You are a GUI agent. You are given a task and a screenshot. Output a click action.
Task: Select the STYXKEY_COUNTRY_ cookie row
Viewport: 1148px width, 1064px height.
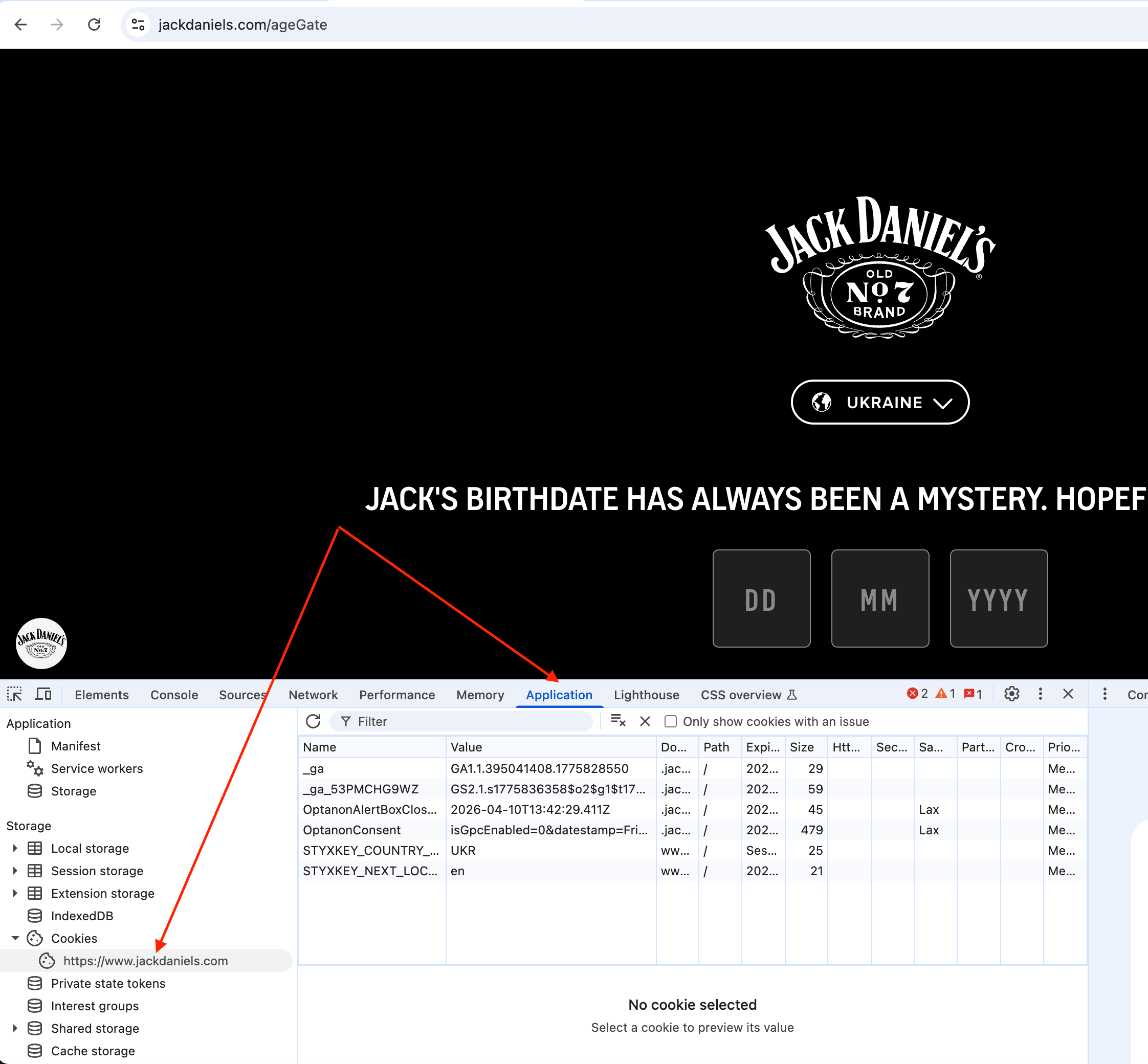tap(693, 850)
